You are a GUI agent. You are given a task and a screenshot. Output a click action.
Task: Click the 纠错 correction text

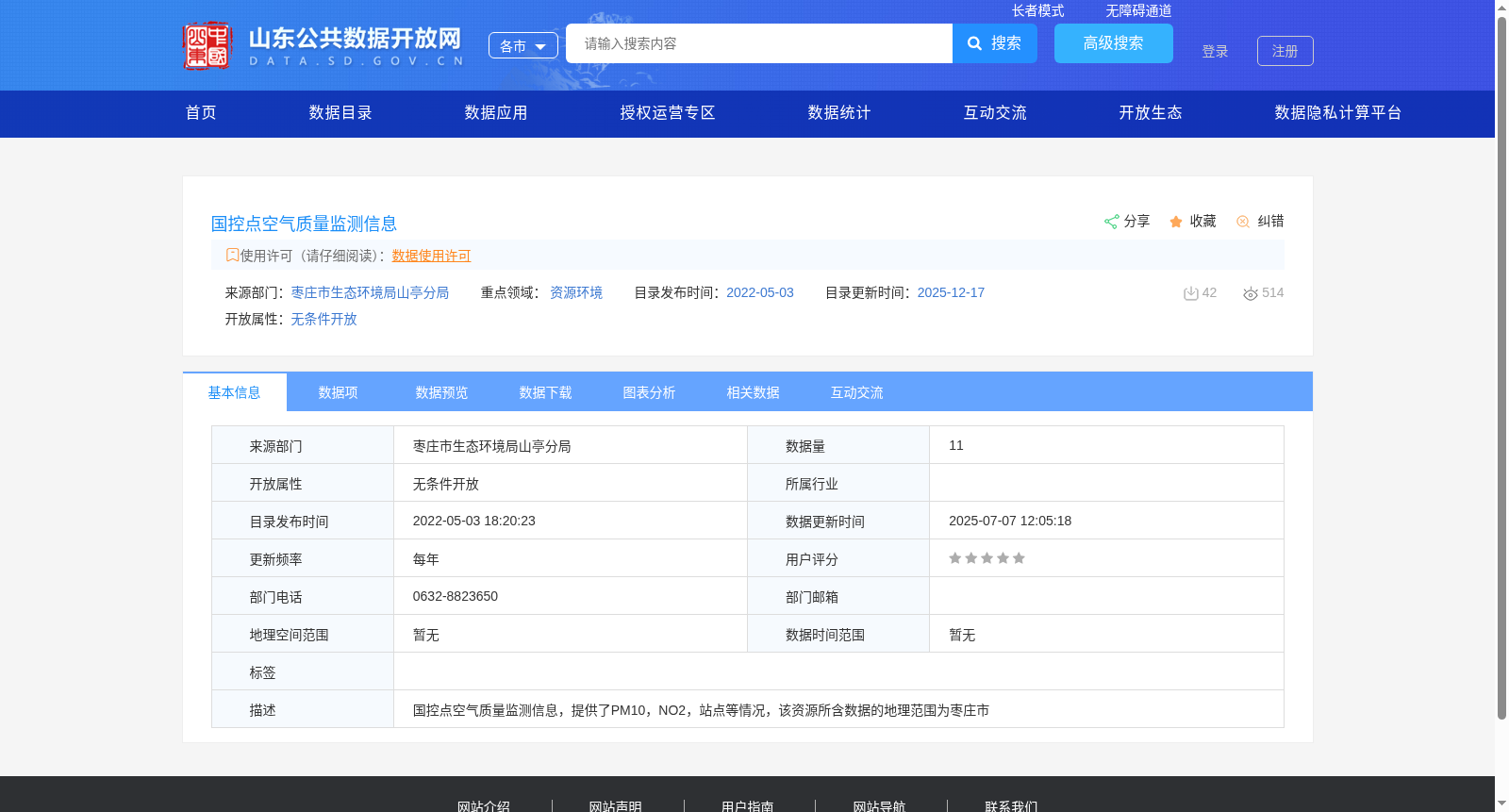click(x=1270, y=221)
